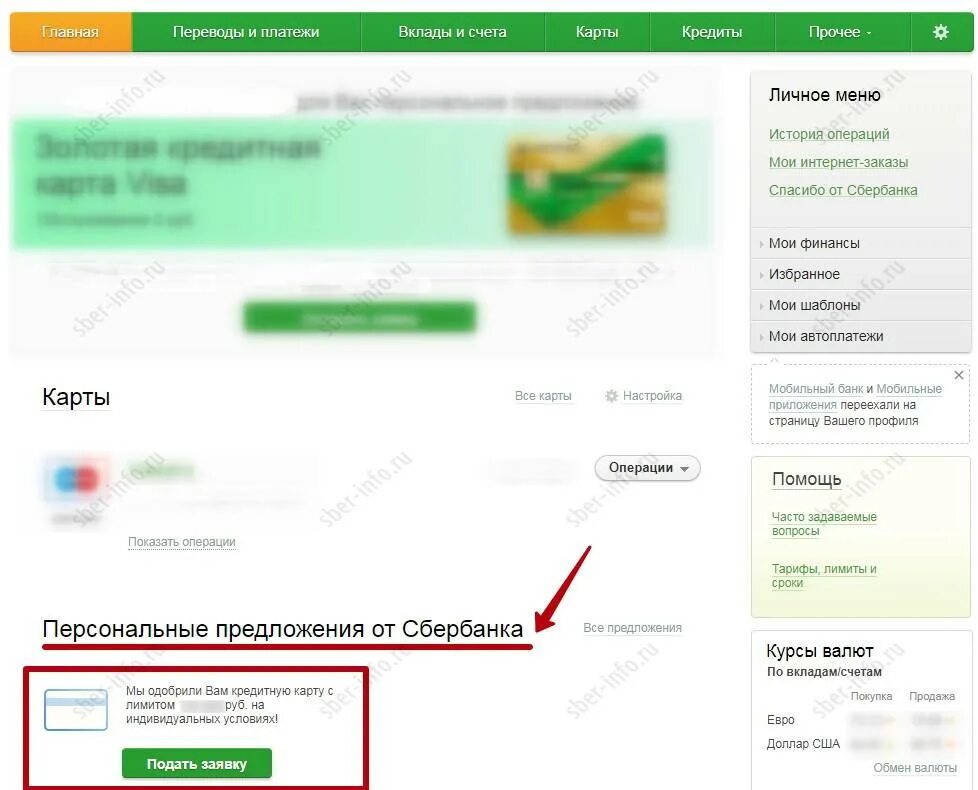978x790 pixels.
Task: Expand the Прочее menu
Action: coord(840,32)
